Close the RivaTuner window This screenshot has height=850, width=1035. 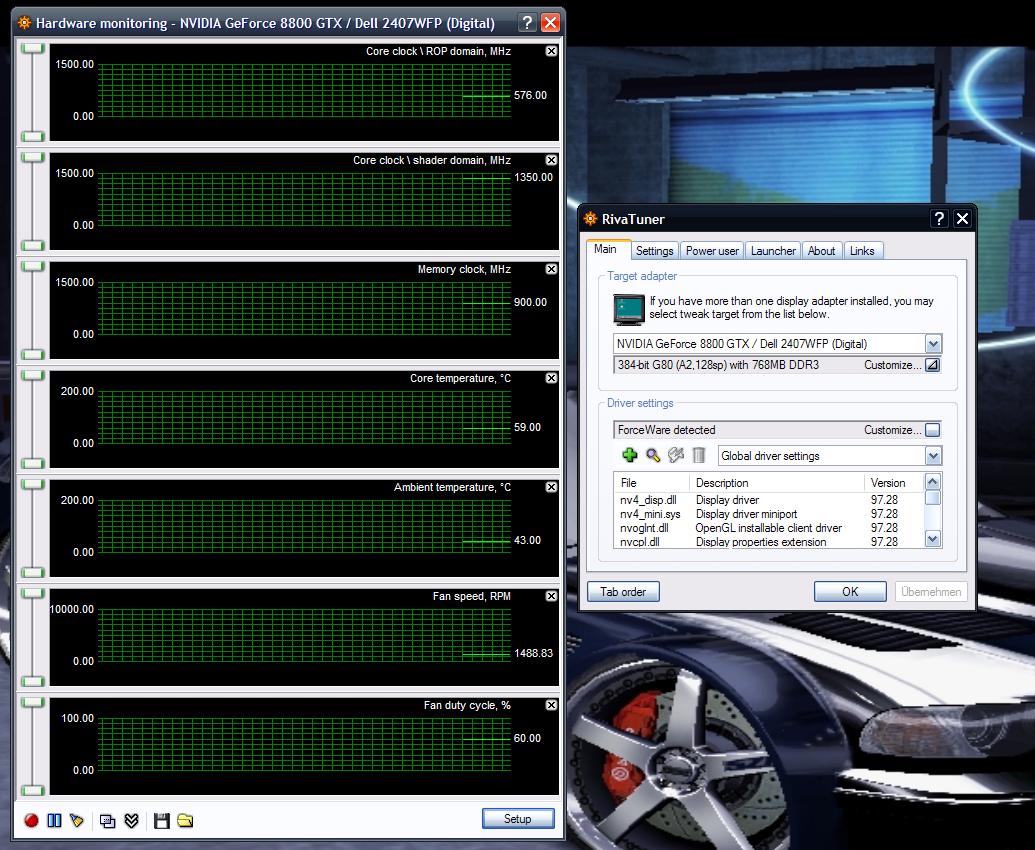(x=962, y=218)
